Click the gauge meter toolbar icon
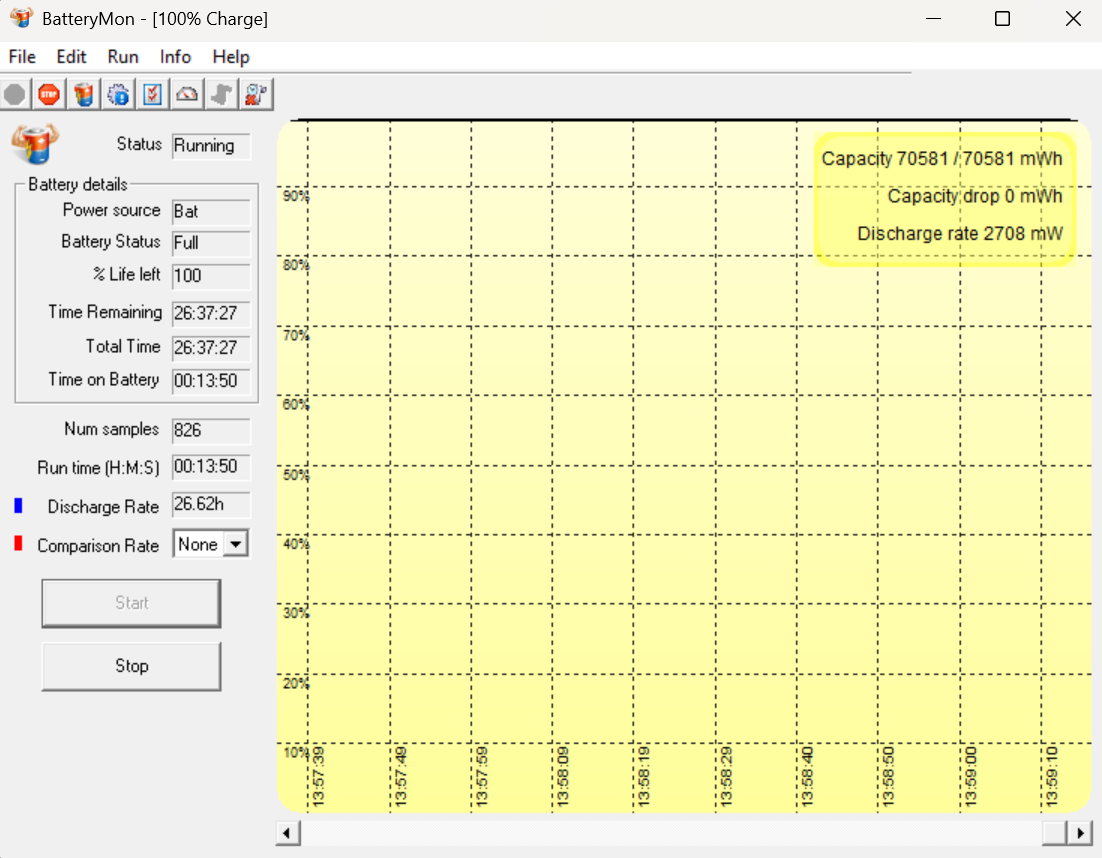The image size is (1102, 858). (x=187, y=95)
